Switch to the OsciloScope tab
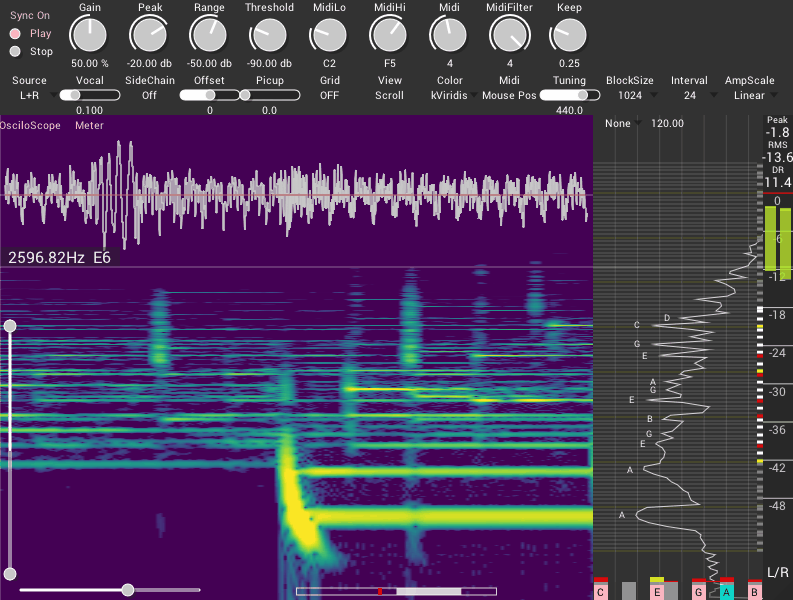The width and height of the screenshot is (793, 600). pos(30,125)
